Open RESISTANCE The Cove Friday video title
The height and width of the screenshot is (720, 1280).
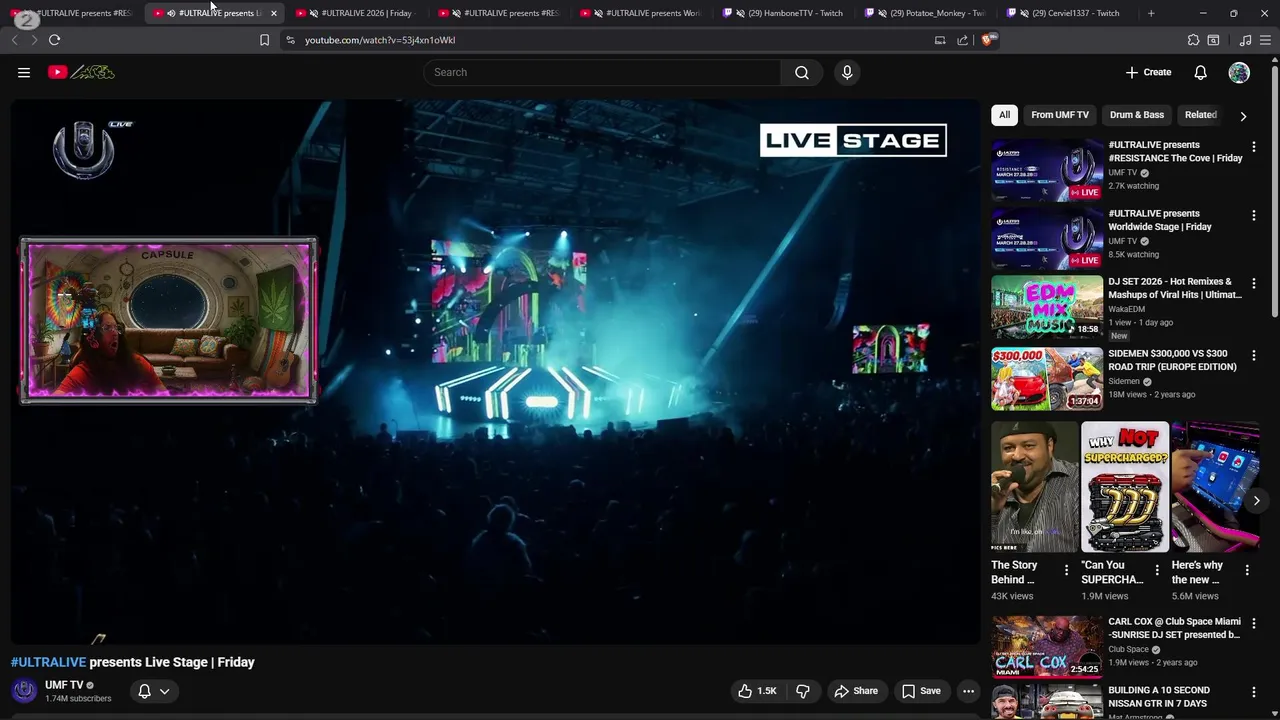click(x=1175, y=151)
